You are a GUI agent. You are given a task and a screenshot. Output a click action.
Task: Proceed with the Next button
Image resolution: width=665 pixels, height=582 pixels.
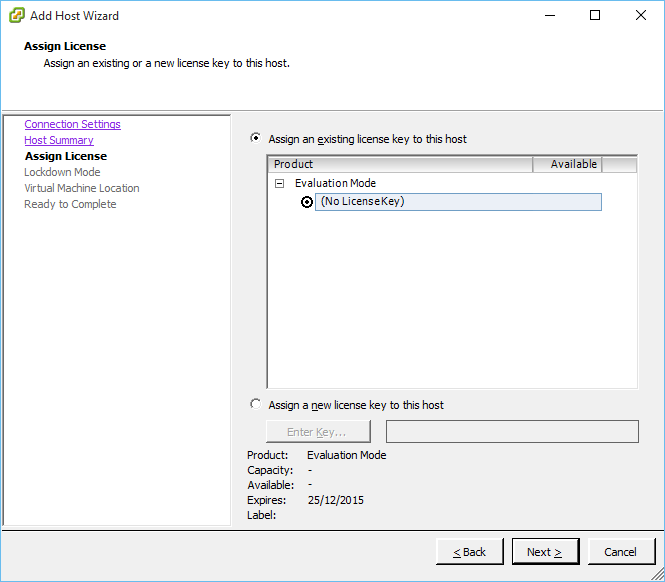coord(545,552)
